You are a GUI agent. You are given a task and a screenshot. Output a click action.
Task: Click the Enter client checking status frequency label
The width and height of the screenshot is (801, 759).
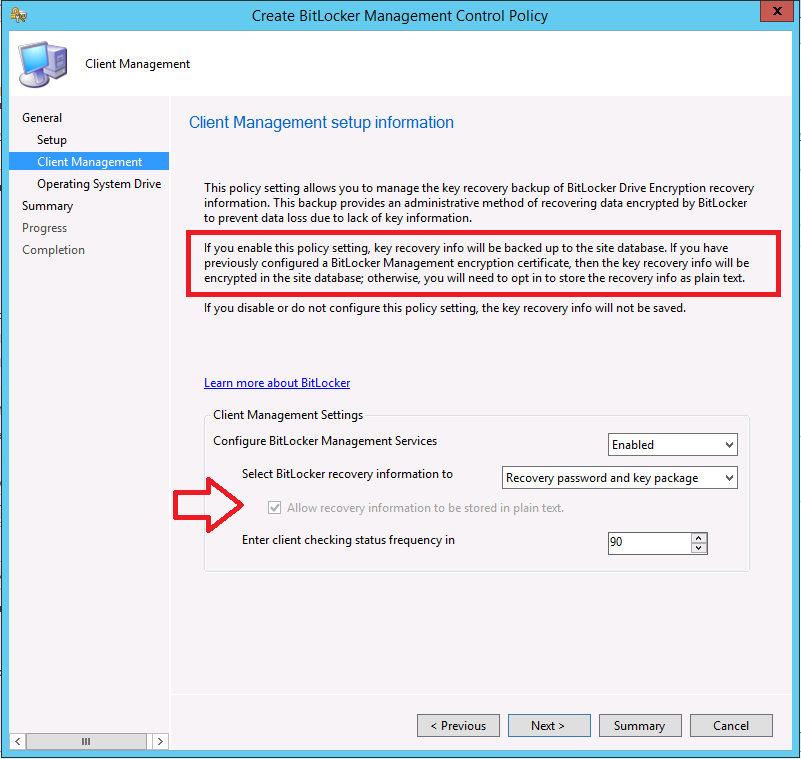click(348, 540)
